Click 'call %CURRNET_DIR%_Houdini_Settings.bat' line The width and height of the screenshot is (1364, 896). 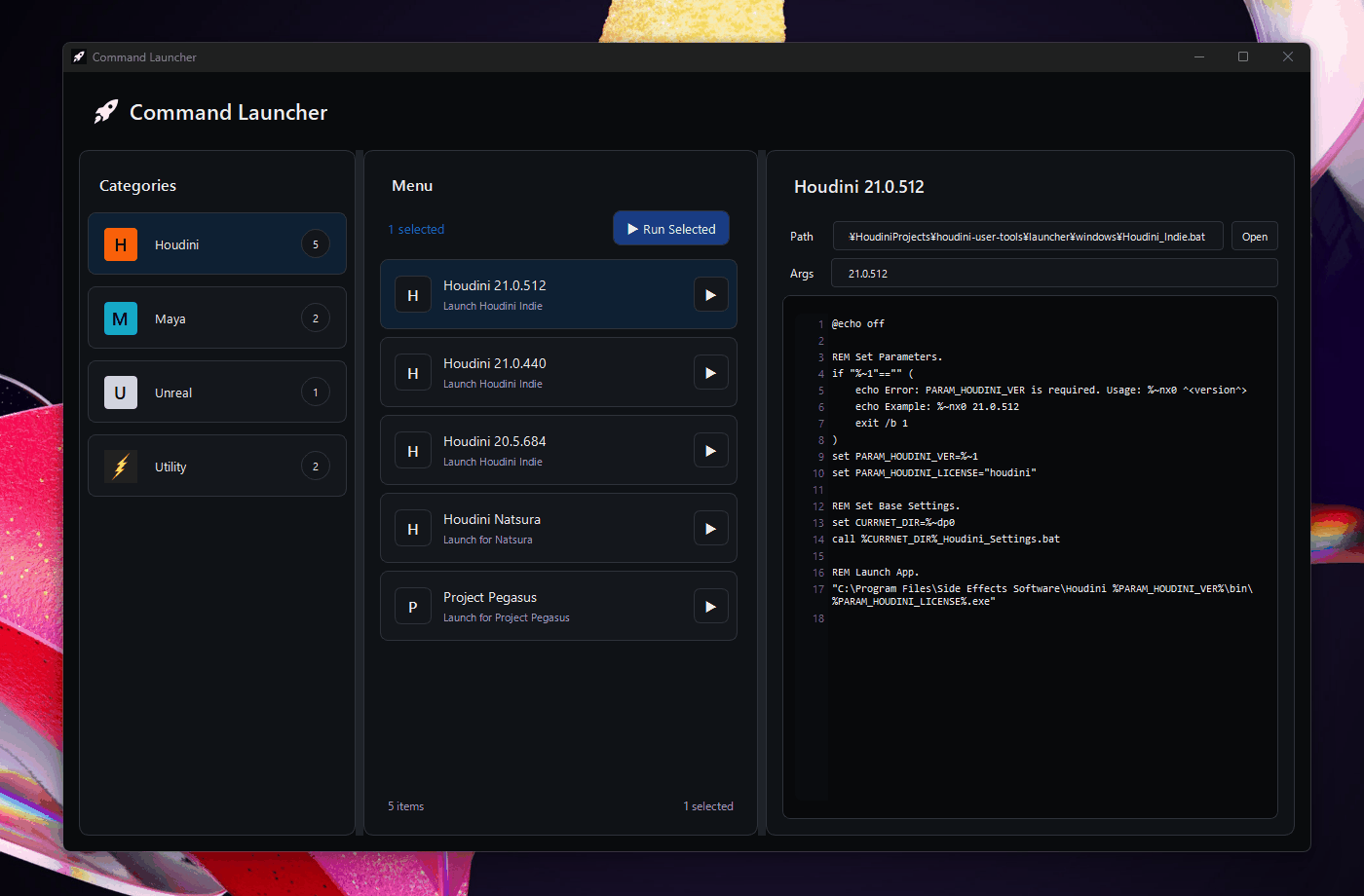[946, 539]
